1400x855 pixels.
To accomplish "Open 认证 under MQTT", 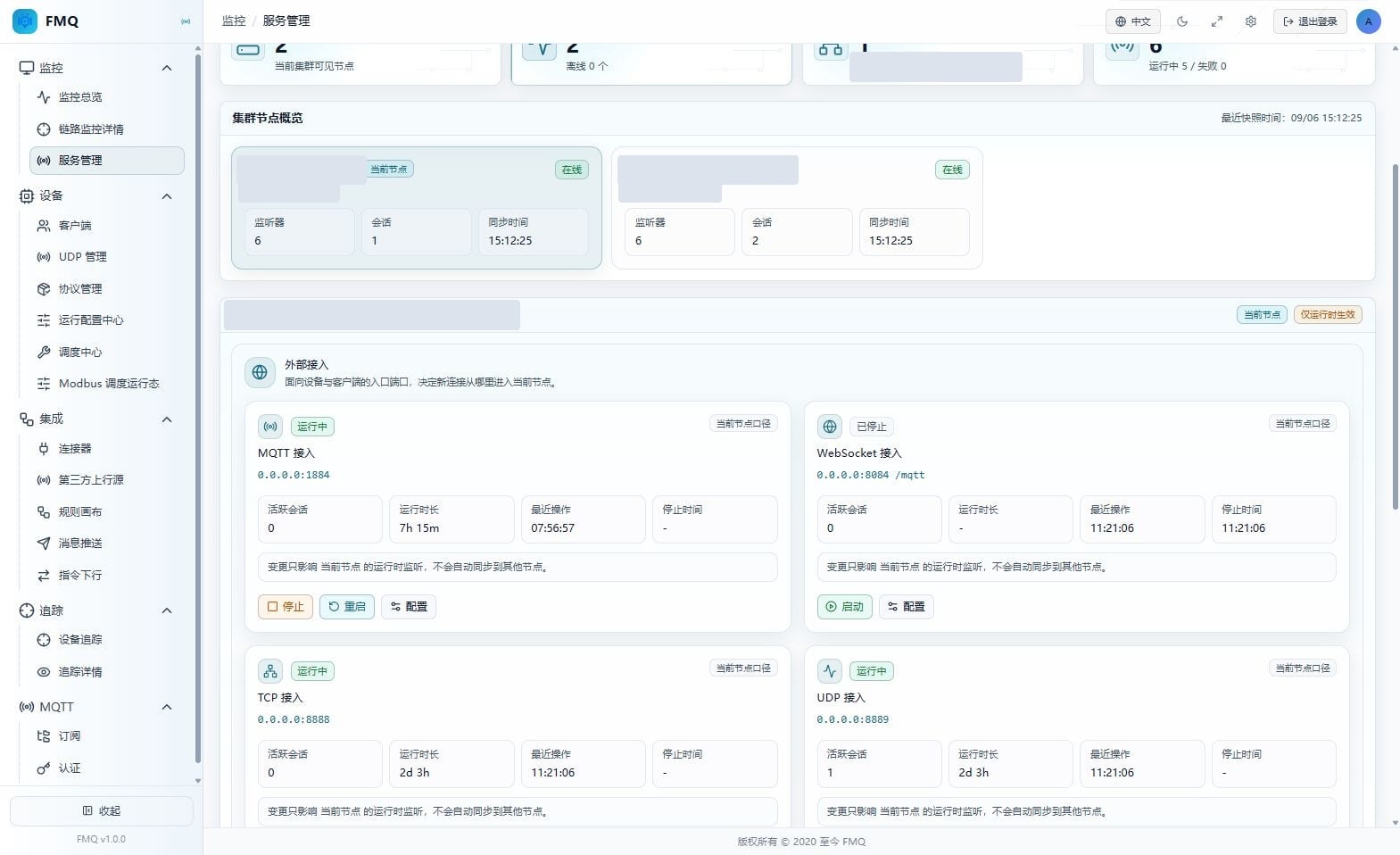I will coord(107,768).
